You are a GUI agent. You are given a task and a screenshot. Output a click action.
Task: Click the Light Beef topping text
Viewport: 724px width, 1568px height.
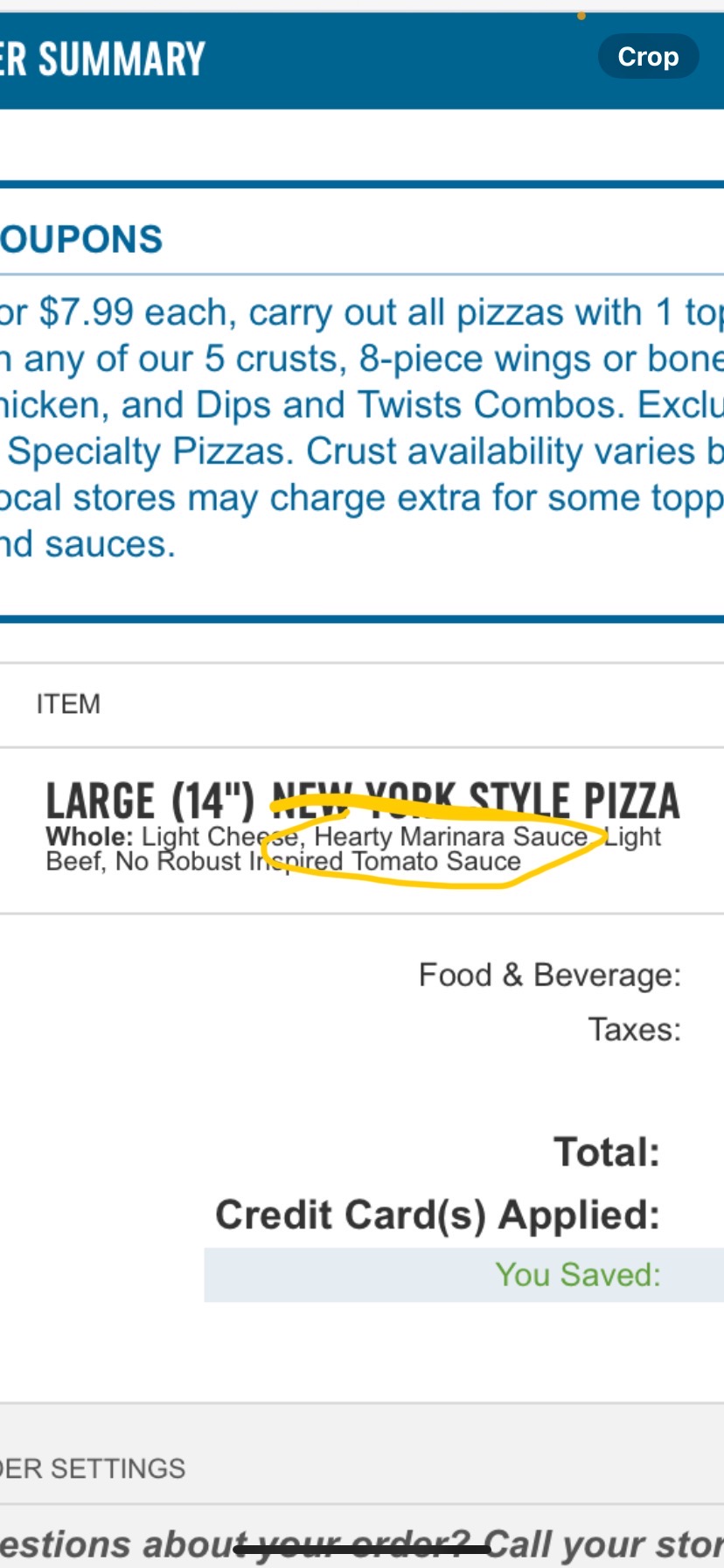[633, 837]
